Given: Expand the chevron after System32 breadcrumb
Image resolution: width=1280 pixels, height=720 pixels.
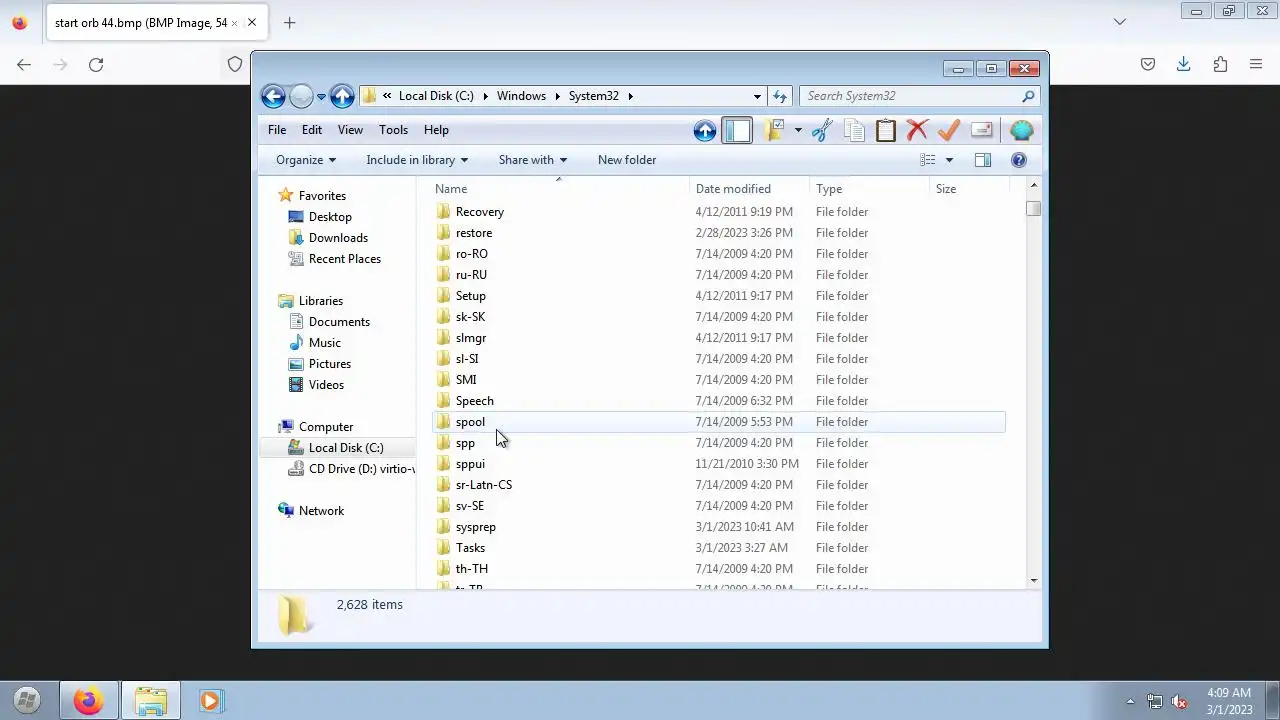Looking at the screenshot, I should coord(631,96).
